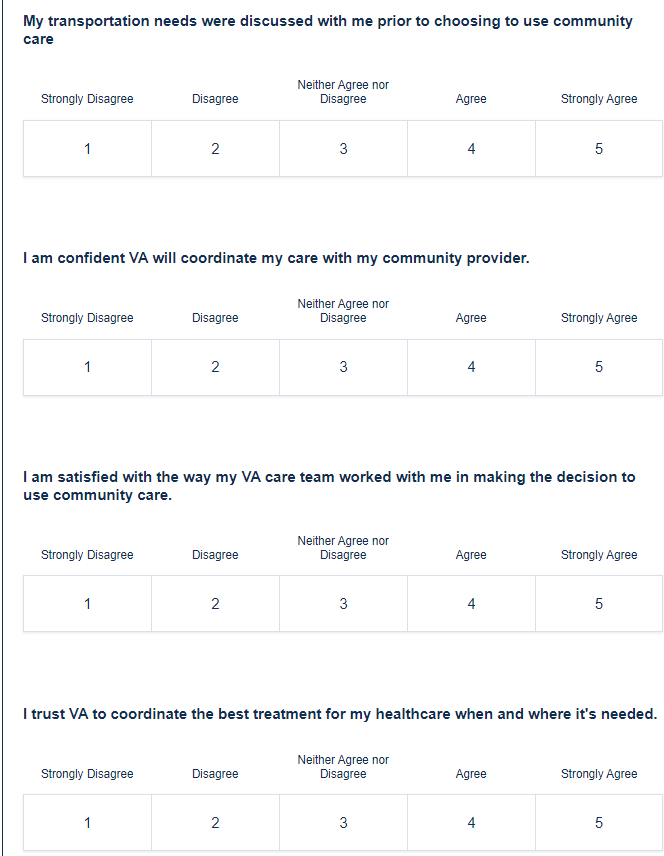
Task: Mark 5 for VA care team satisfaction statement
Action: tap(599, 604)
